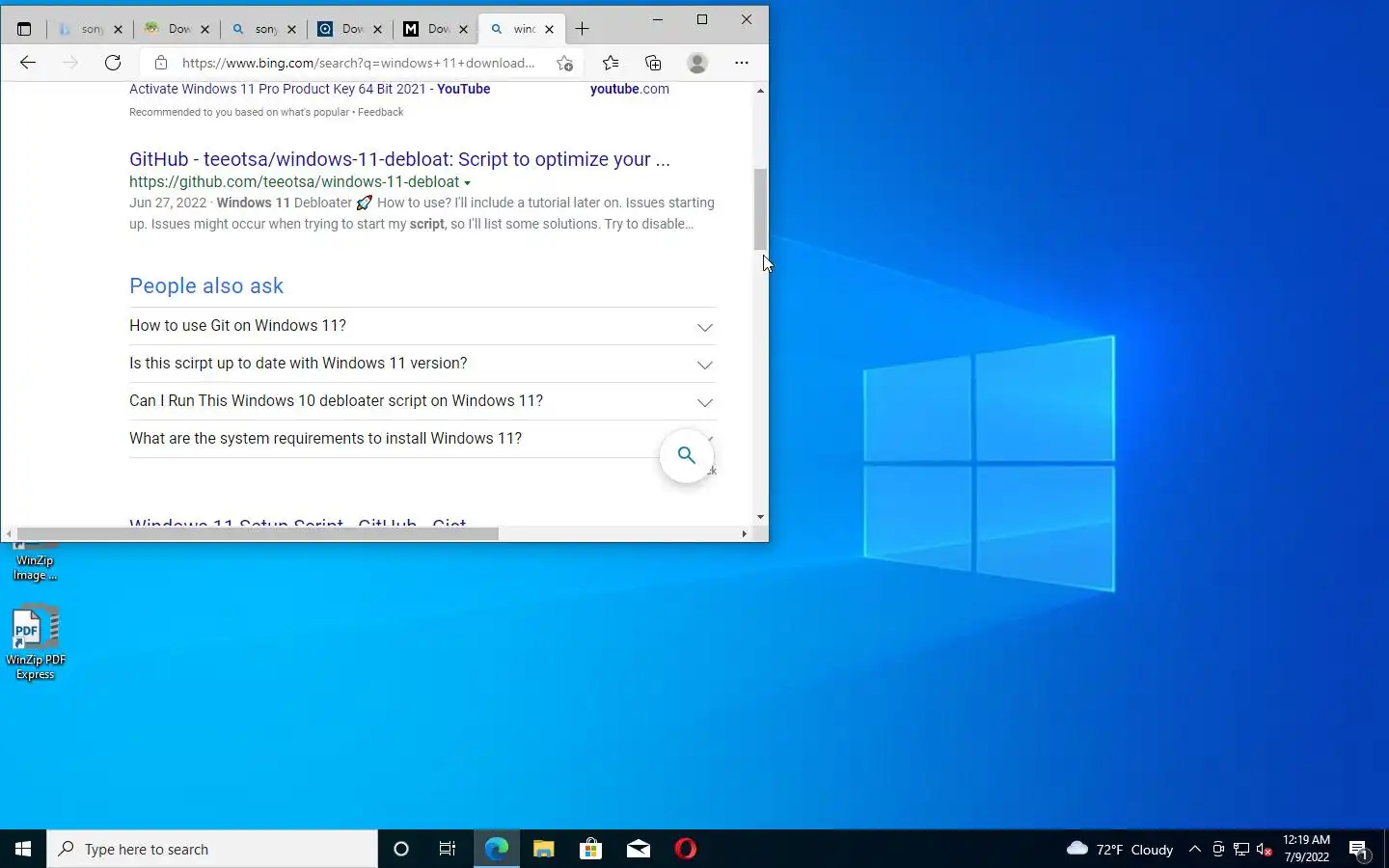The width and height of the screenshot is (1389, 868).
Task: Show hidden system tray icons
Action: [x=1195, y=850]
